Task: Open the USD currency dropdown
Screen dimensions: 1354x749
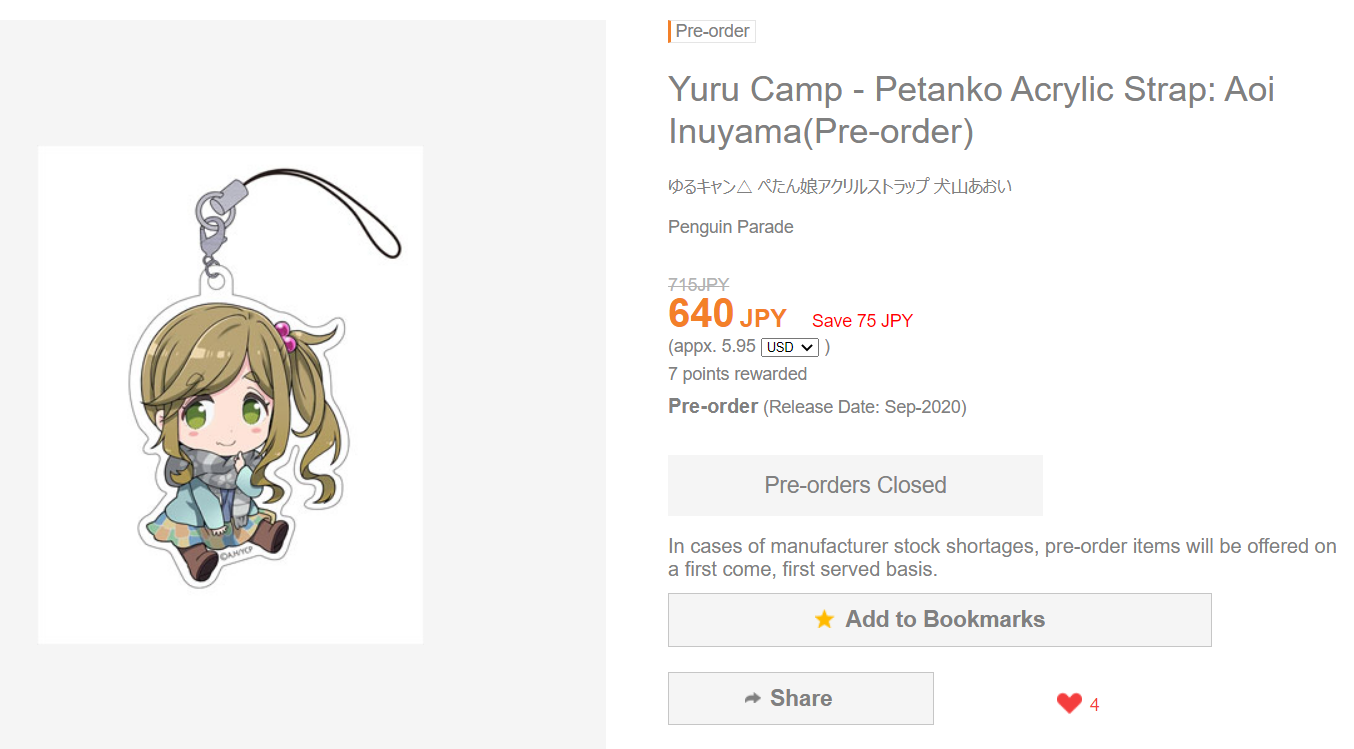Action: point(790,347)
